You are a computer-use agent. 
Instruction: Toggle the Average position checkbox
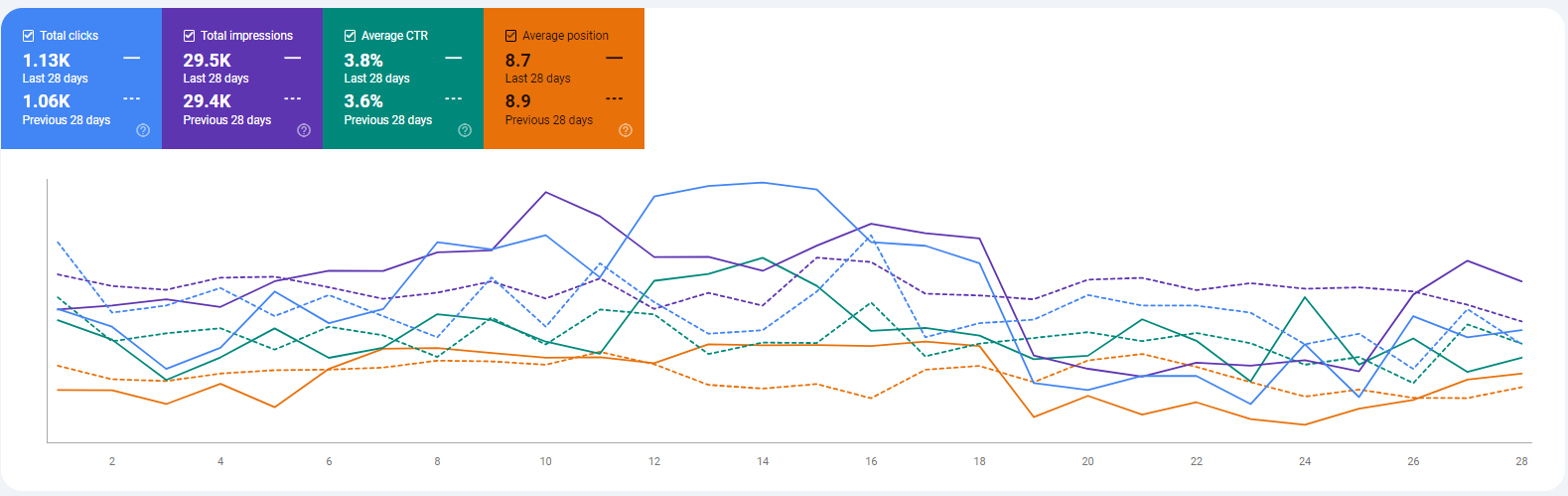click(x=511, y=36)
